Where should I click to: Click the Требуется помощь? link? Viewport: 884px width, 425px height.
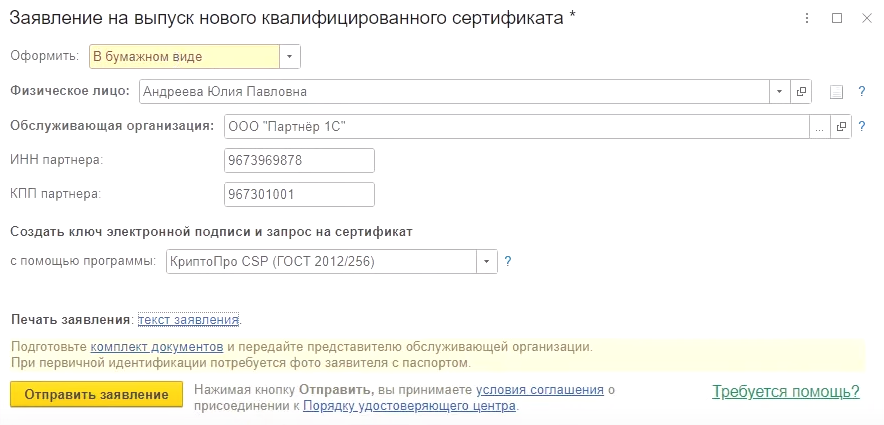(x=786, y=392)
